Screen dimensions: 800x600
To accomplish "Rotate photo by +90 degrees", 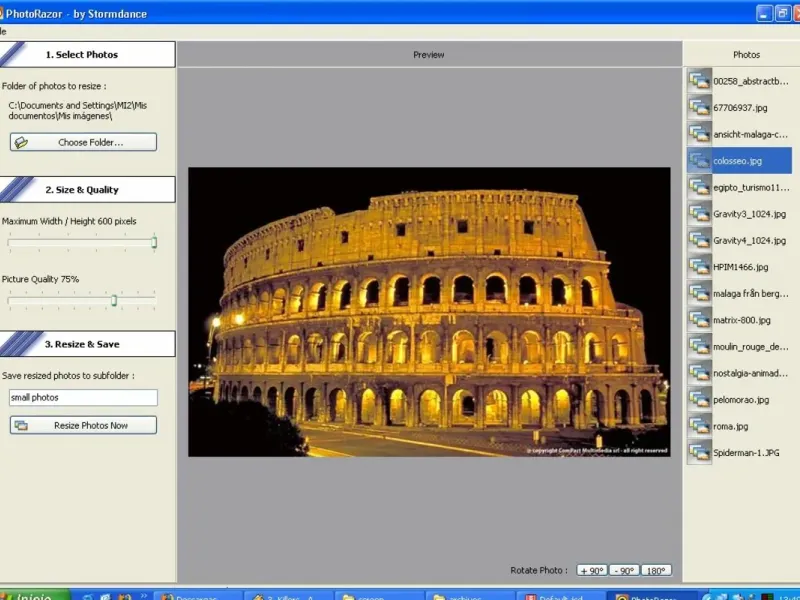I will click(591, 571).
